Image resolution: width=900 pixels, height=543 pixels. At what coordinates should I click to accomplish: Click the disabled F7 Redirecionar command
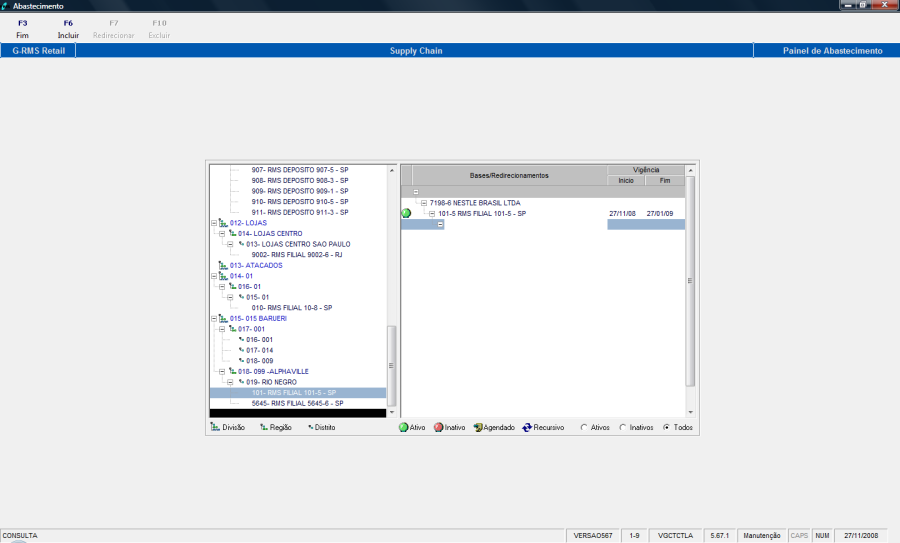click(x=114, y=29)
